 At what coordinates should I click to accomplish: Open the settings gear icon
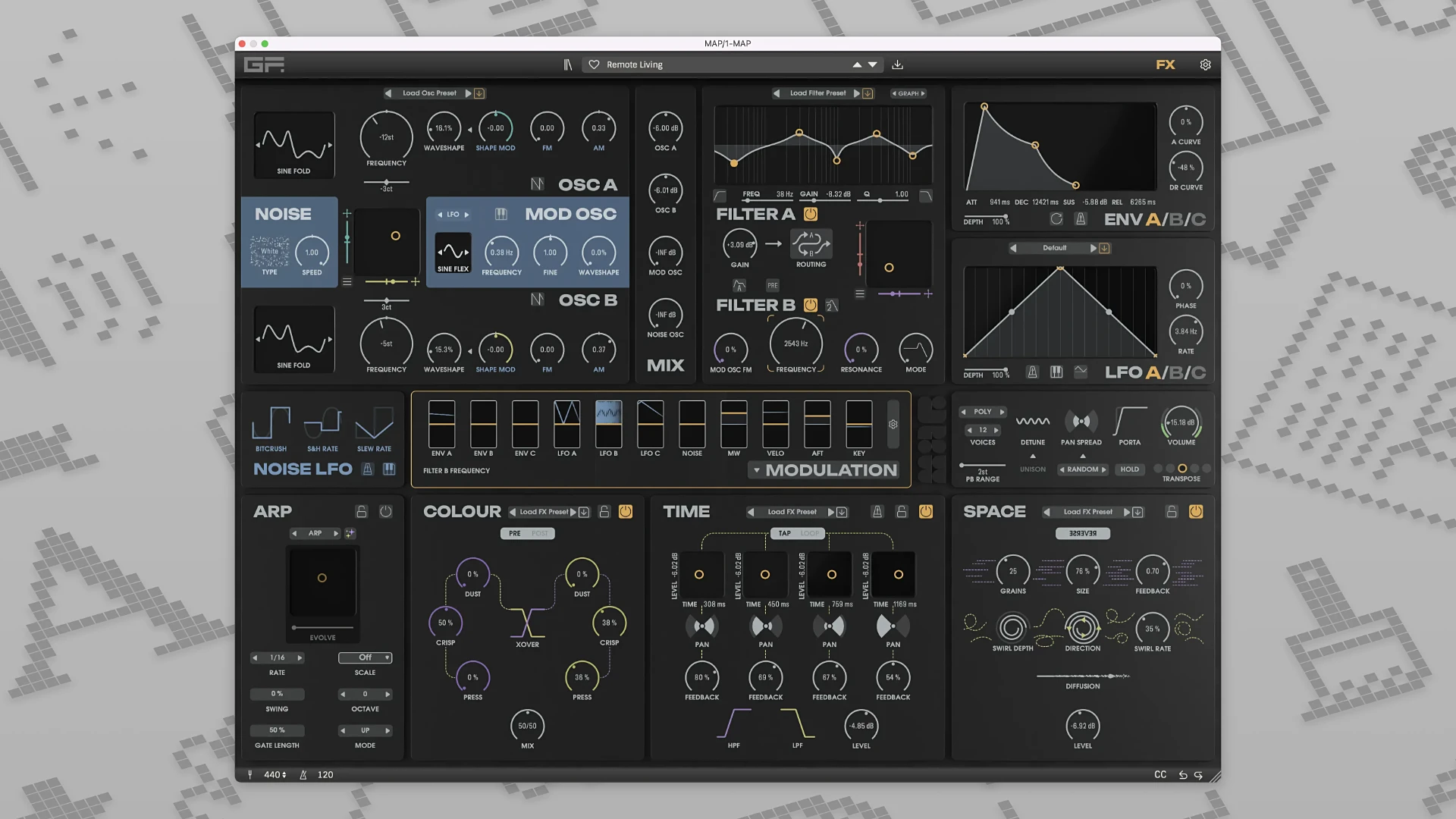(x=1205, y=65)
